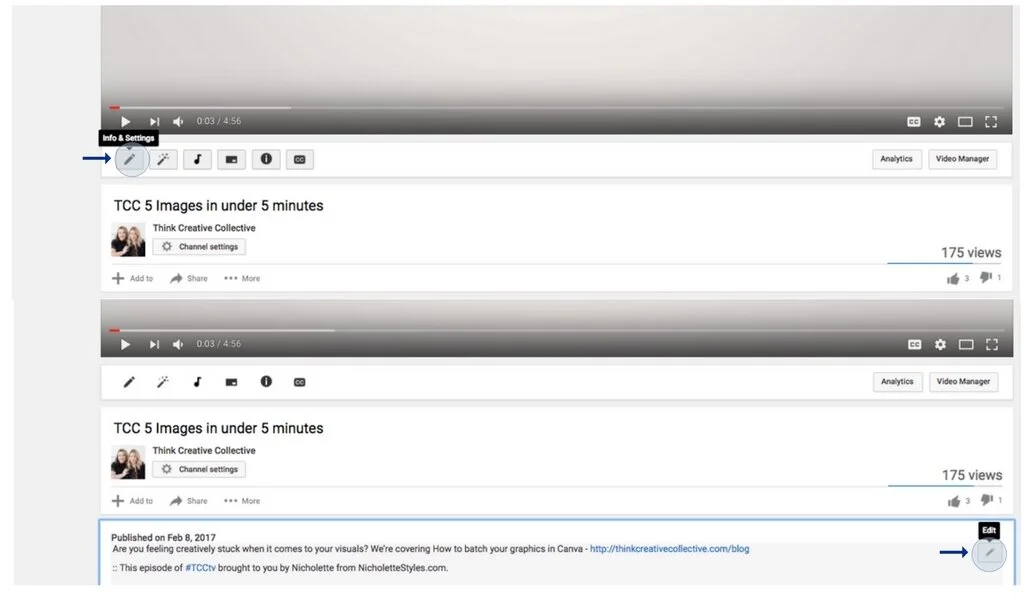
Task: Switch lower player to theater mode
Action: 966,345
